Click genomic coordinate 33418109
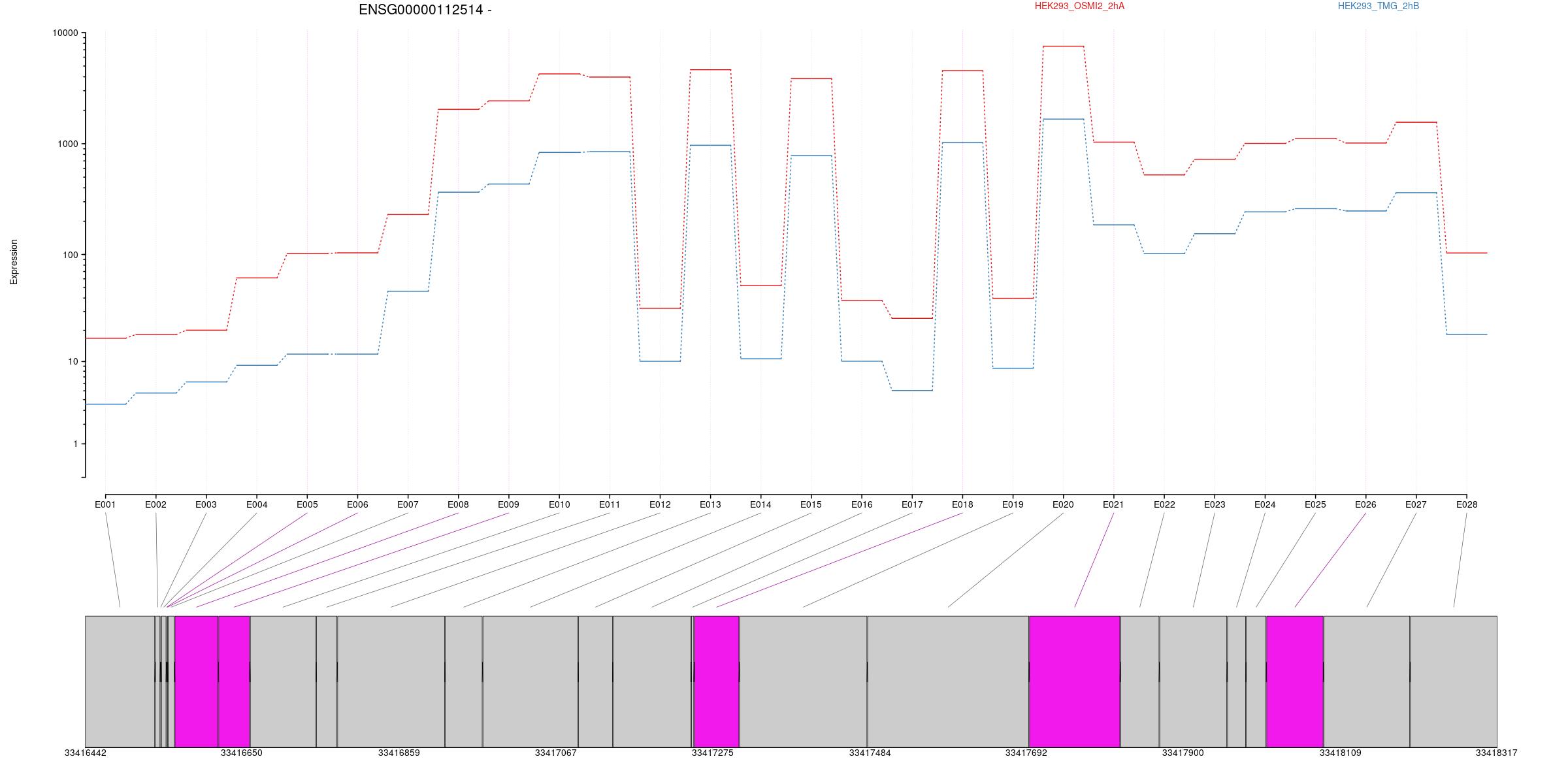 pos(1341,753)
